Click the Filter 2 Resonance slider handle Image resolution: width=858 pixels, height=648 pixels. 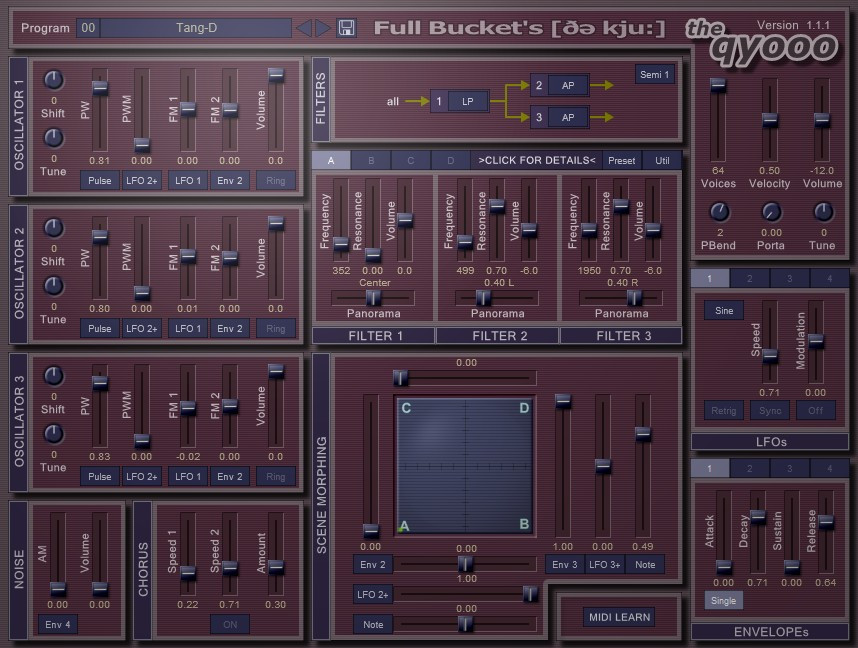(x=497, y=206)
